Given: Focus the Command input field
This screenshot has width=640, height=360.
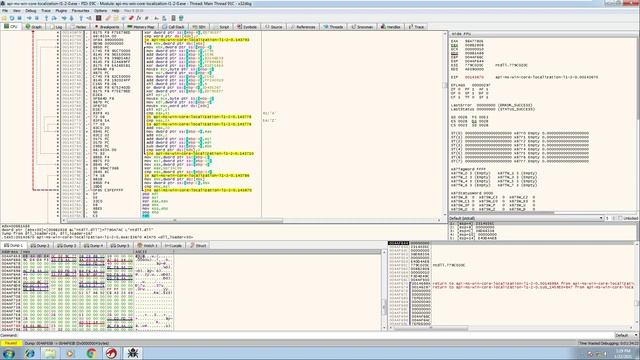Looking at the screenshot, I should 316,335.
